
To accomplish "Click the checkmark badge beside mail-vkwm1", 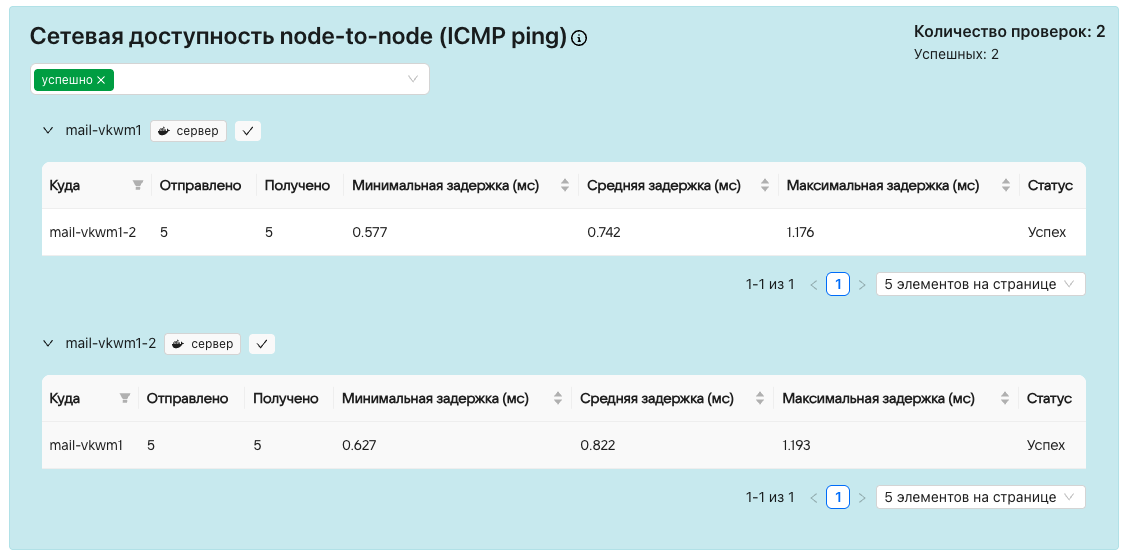I will click(x=248, y=130).
